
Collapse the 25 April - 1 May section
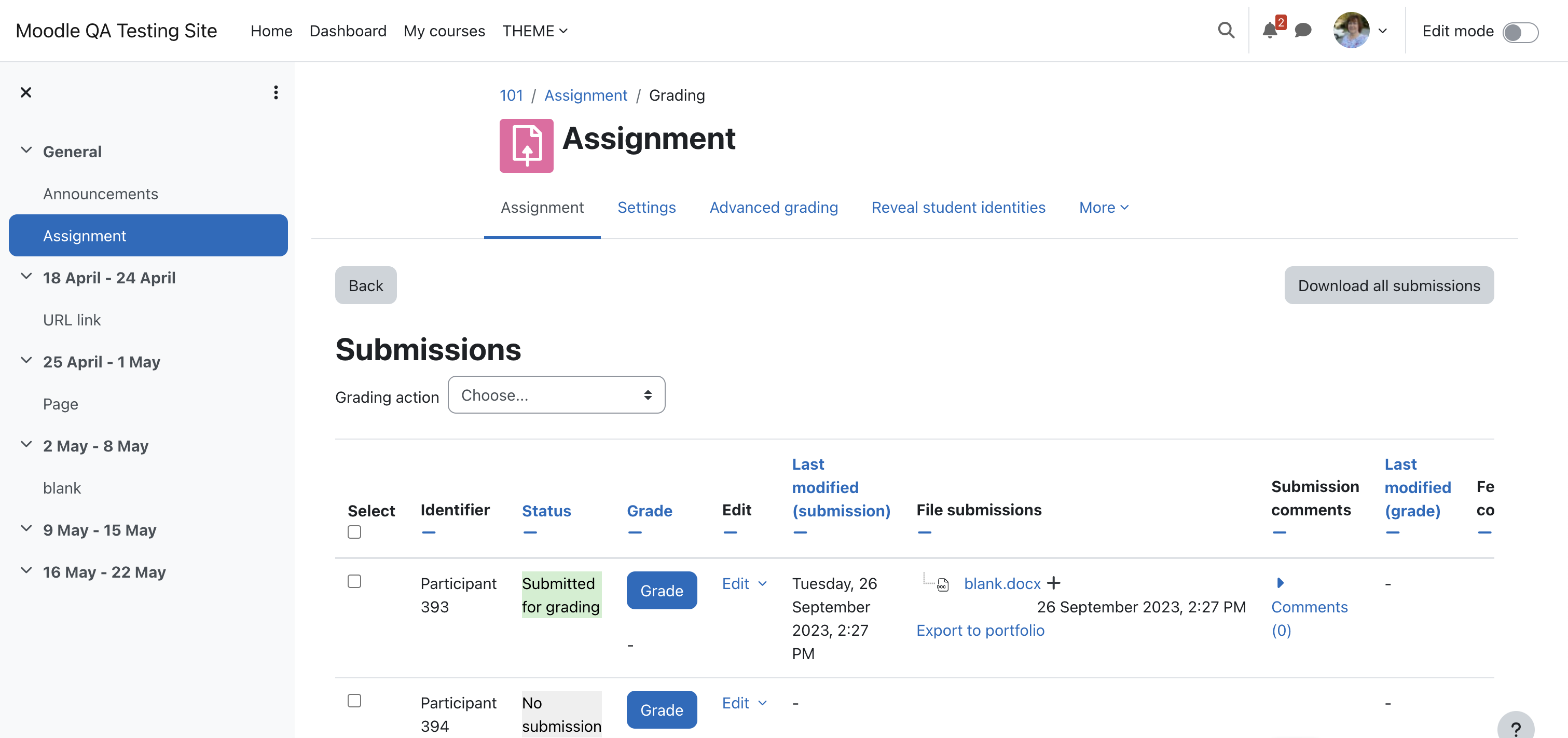[26, 361]
